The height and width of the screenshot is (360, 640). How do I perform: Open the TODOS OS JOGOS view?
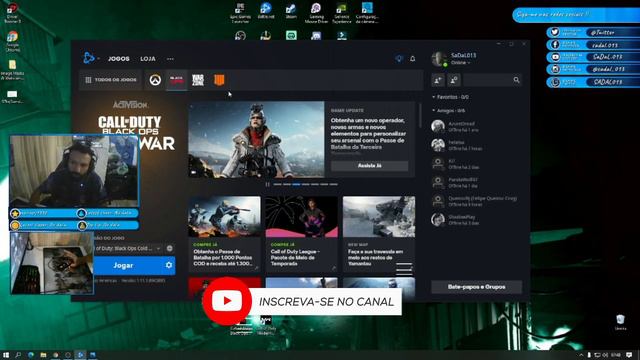click(110, 80)
